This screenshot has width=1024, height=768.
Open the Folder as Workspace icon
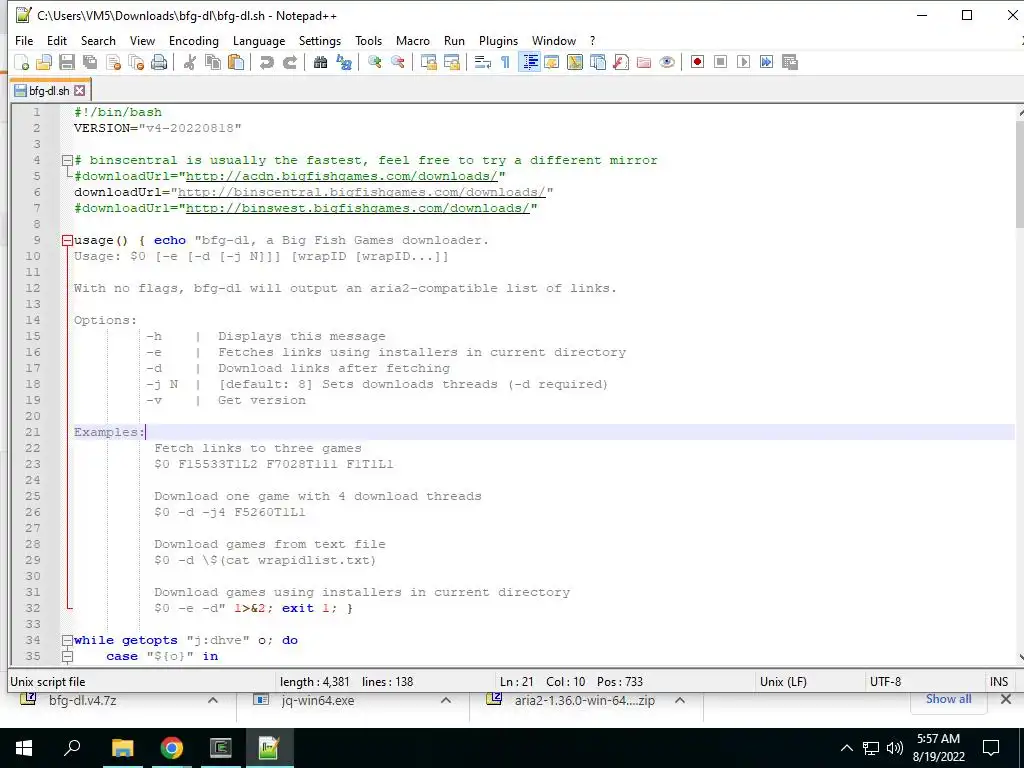[x=644, y=62]
